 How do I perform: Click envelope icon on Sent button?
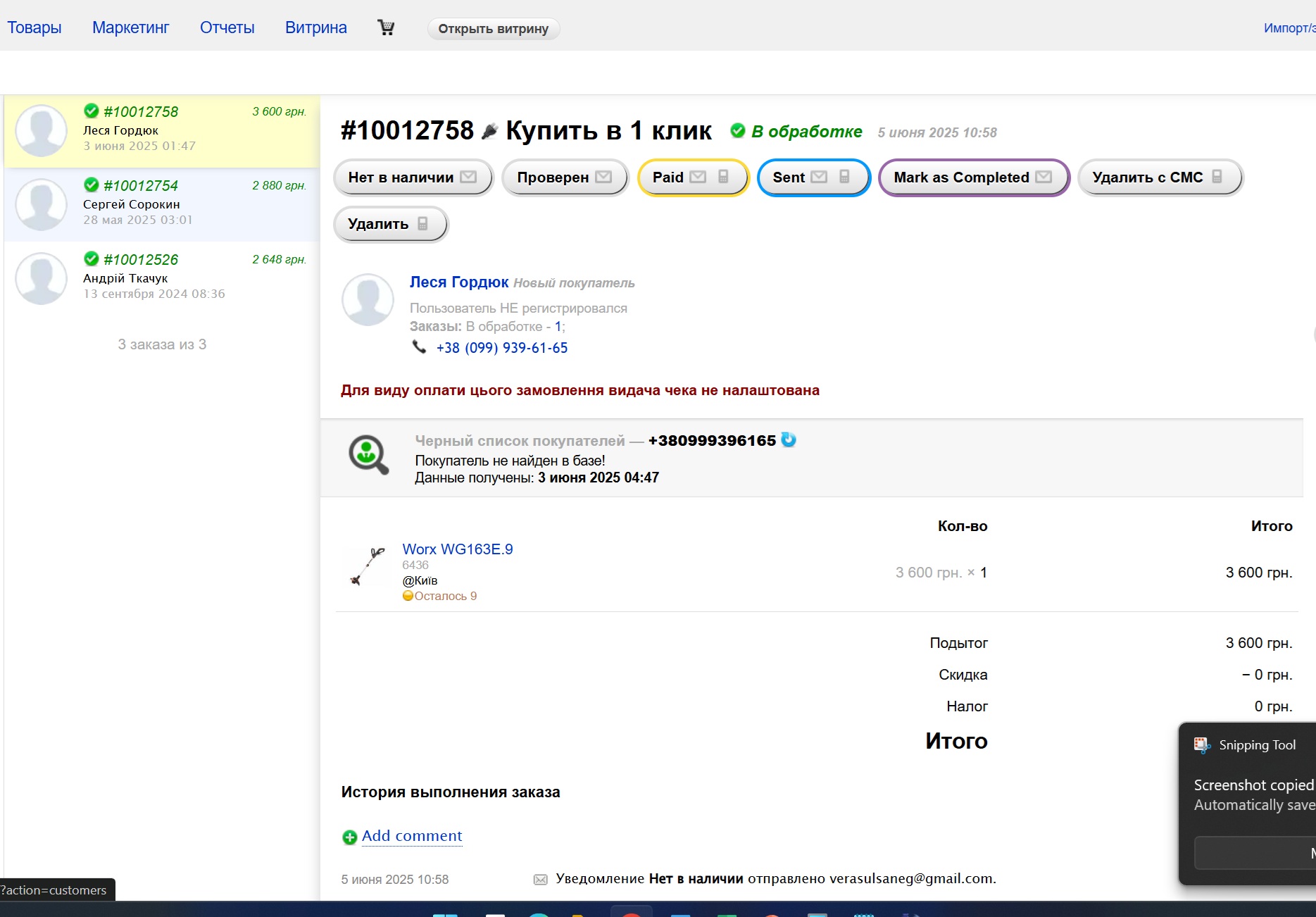tap(819, 177)
